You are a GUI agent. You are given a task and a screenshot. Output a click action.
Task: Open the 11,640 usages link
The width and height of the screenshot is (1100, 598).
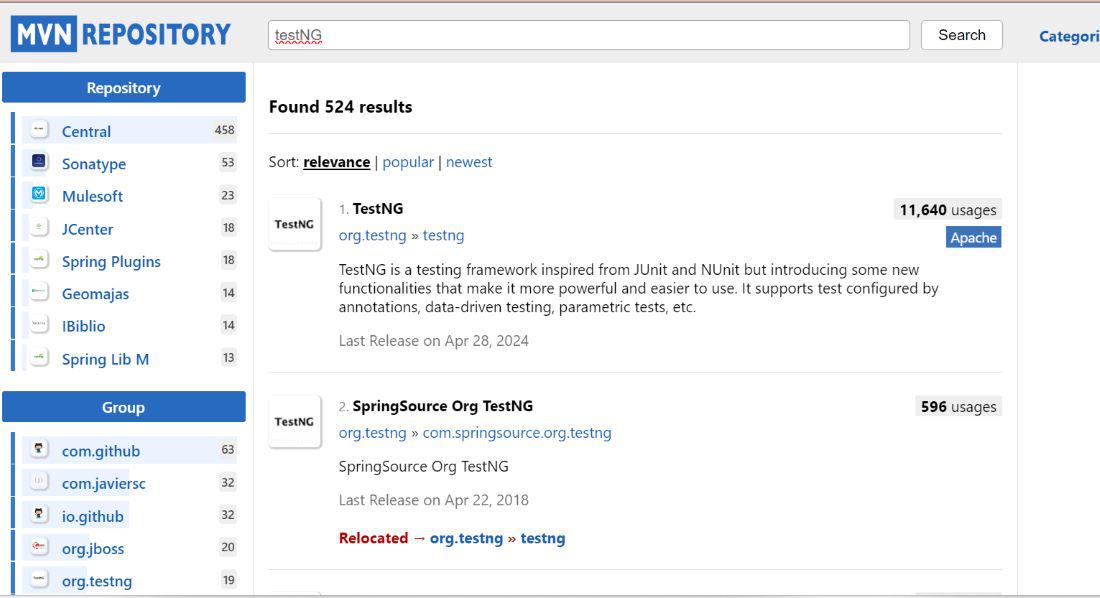948,210
